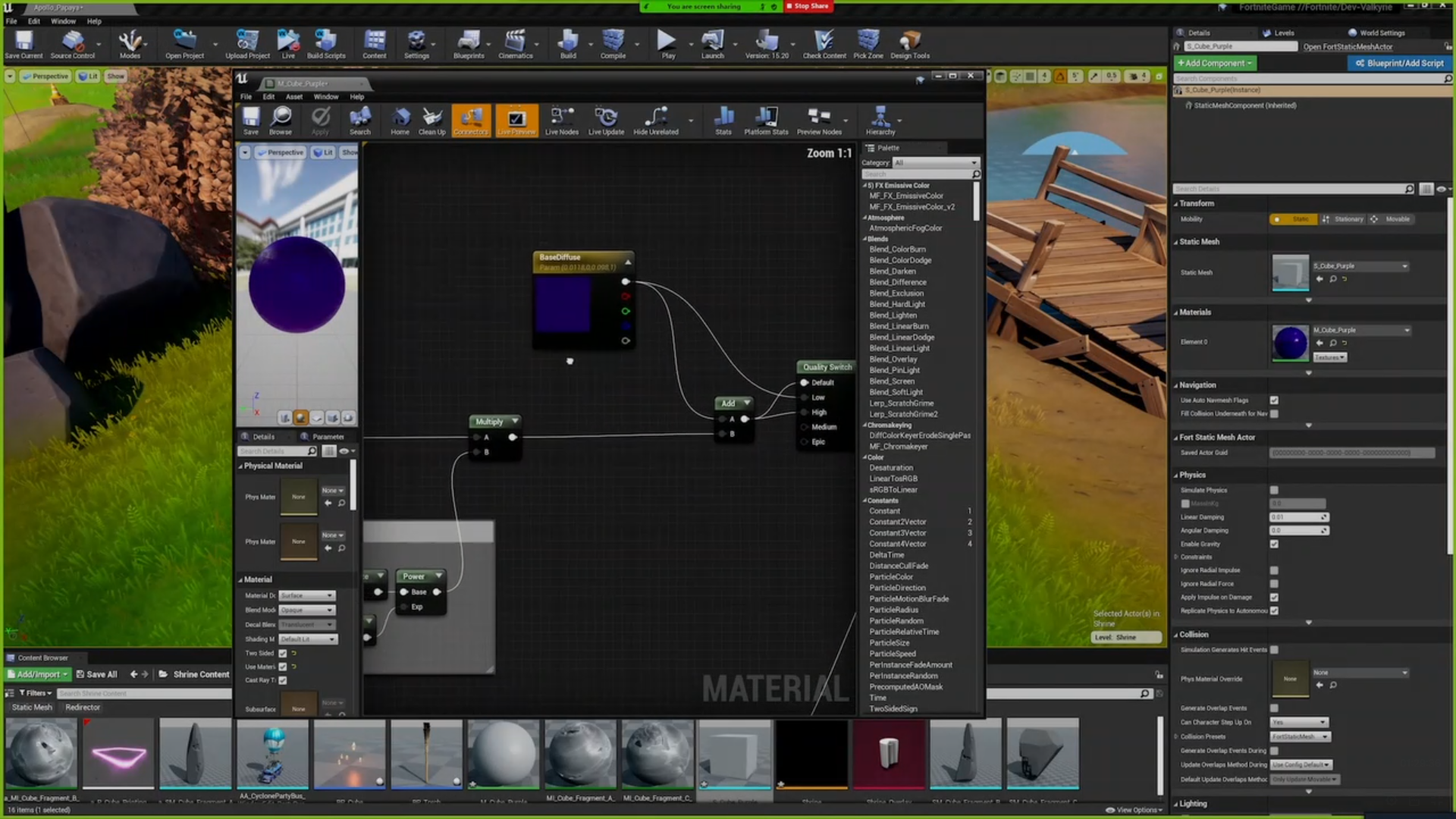
Task: Open Platform Stats in material editor
Action: coord(766,121)
